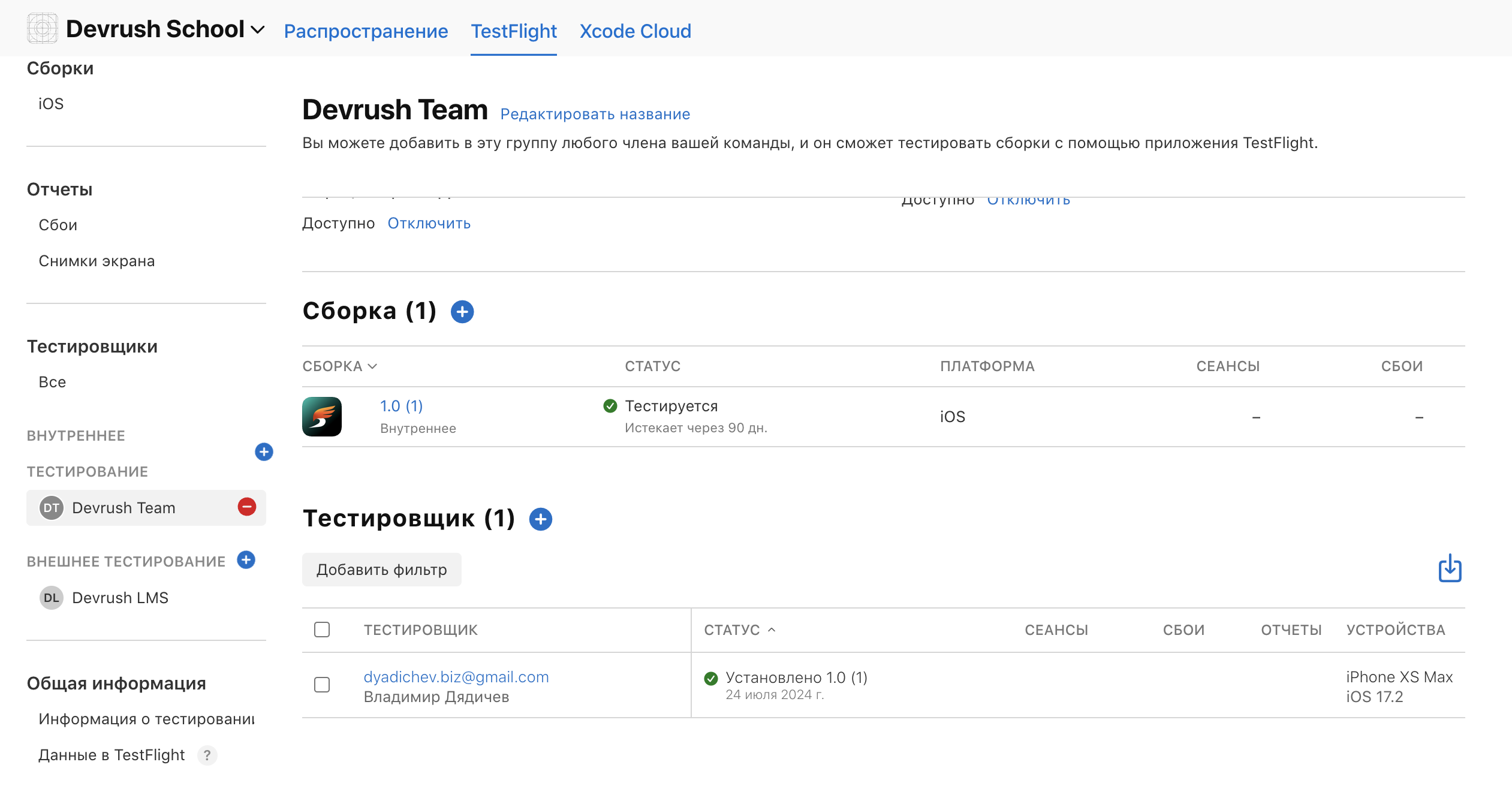This screenshot has height=807, width=1512.
Task: Open the build 1.0 app thumbnail icon
Action: [x=322, y=417]
